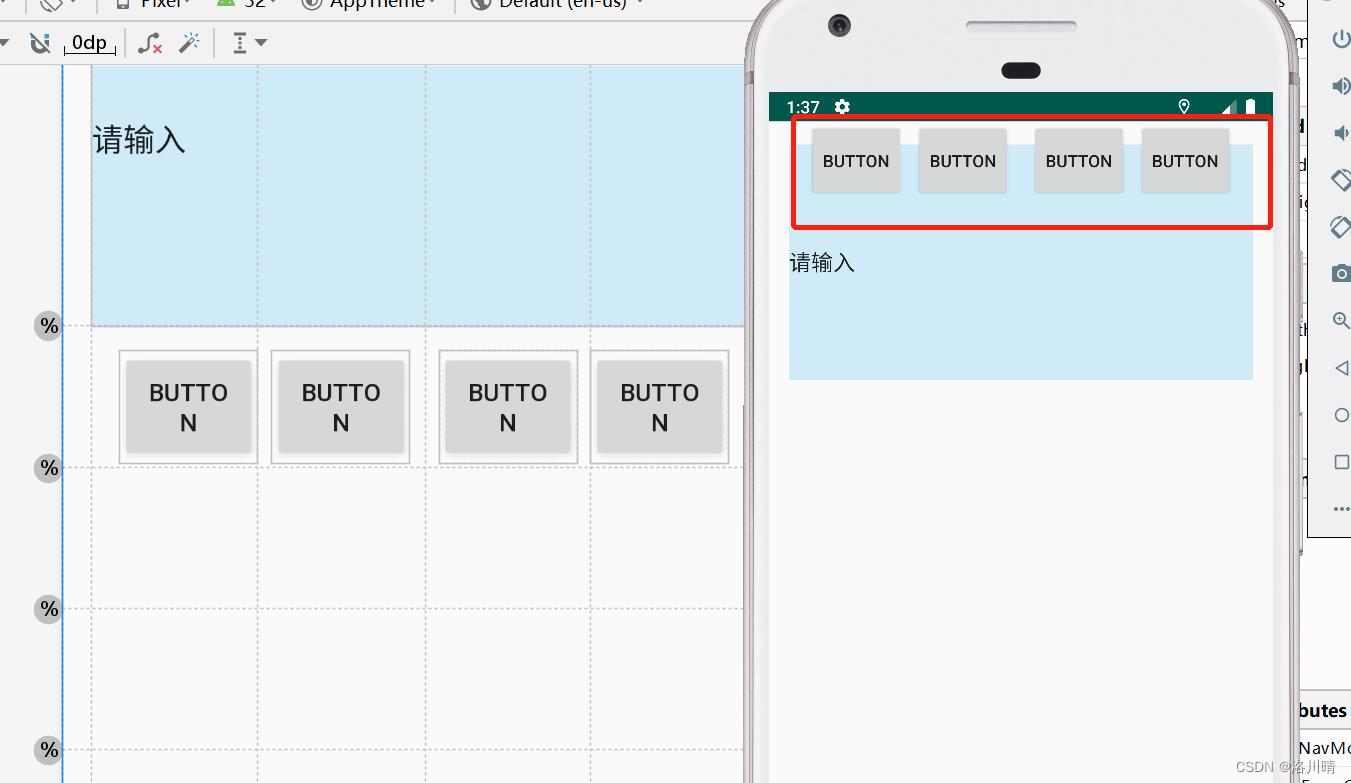Tap the rightmost BUTTON on the emulator screen

(x=1185, y=160)
